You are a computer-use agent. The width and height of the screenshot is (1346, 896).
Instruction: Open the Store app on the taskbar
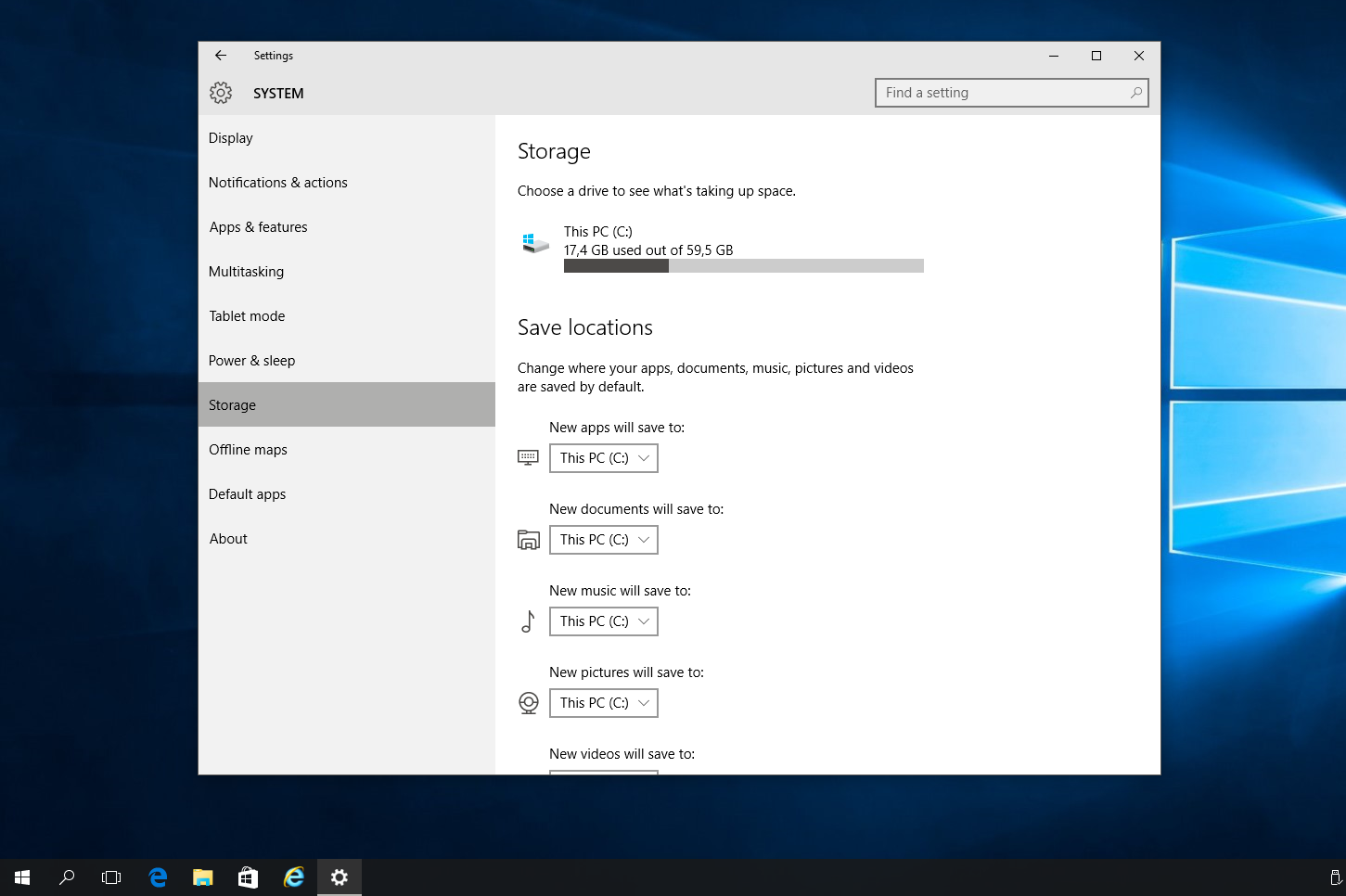pos(248,877)
